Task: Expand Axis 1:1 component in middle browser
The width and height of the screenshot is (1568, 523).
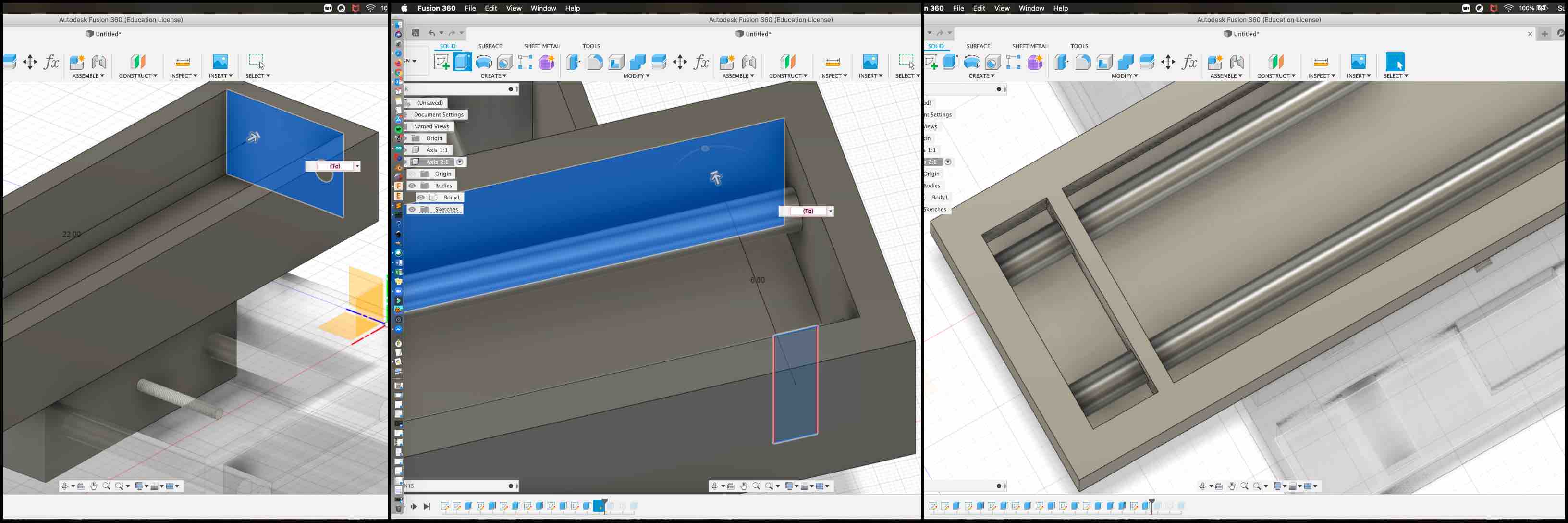Action: pos(406,150)
